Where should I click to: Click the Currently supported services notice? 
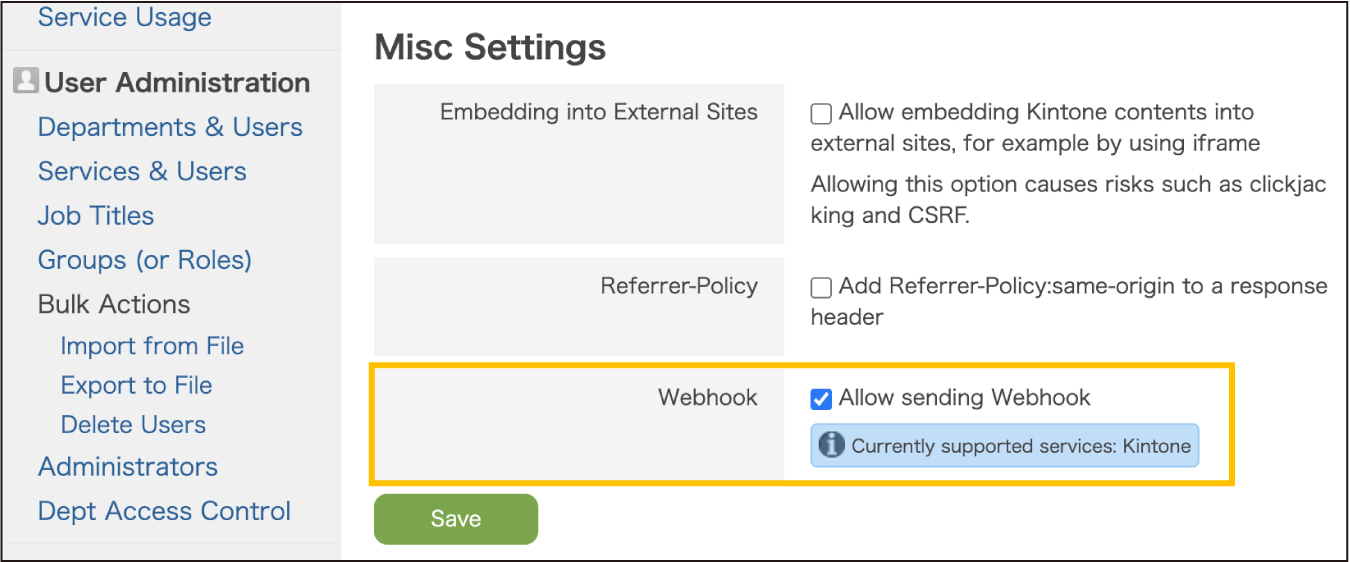1020,446
